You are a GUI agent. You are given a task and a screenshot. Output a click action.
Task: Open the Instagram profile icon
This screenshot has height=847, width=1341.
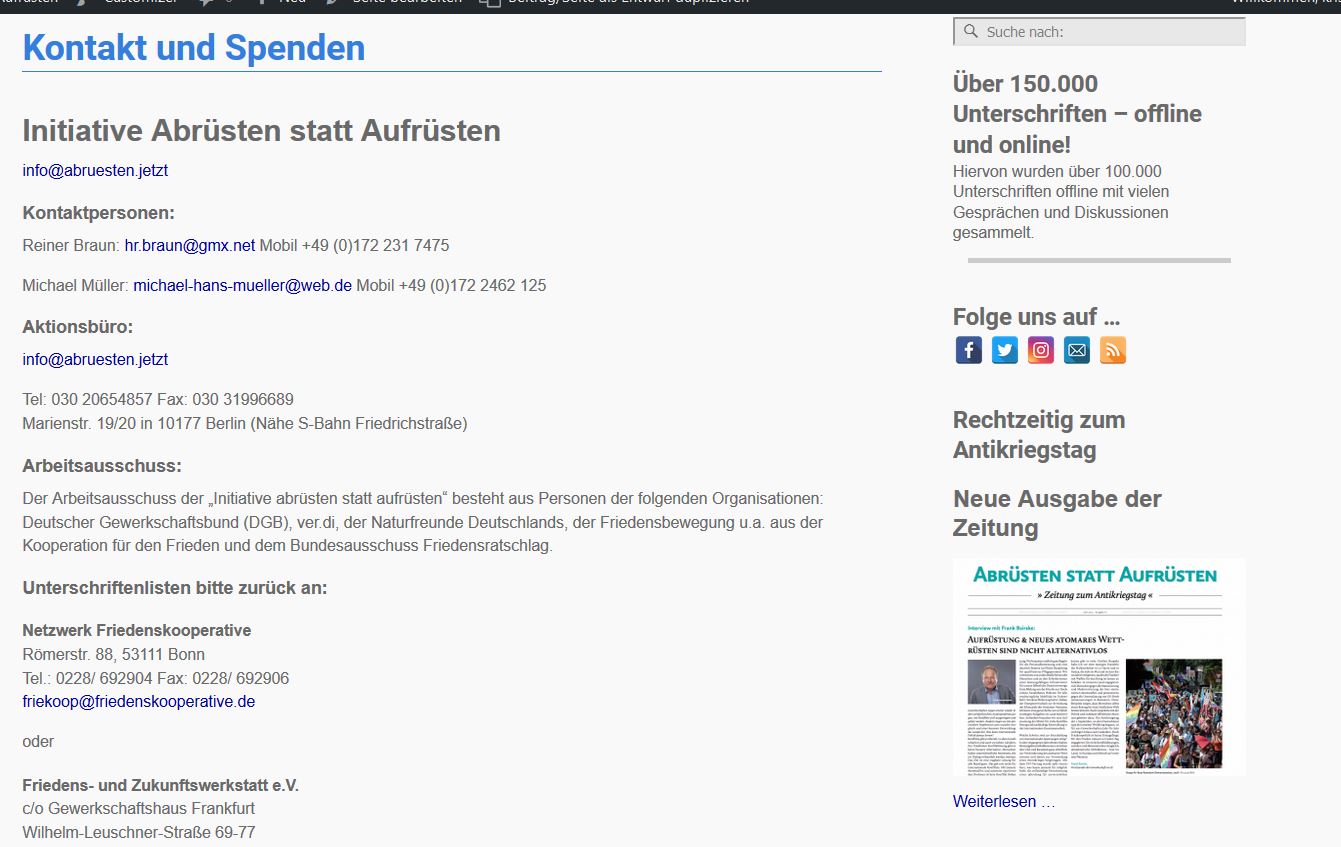1040,350
